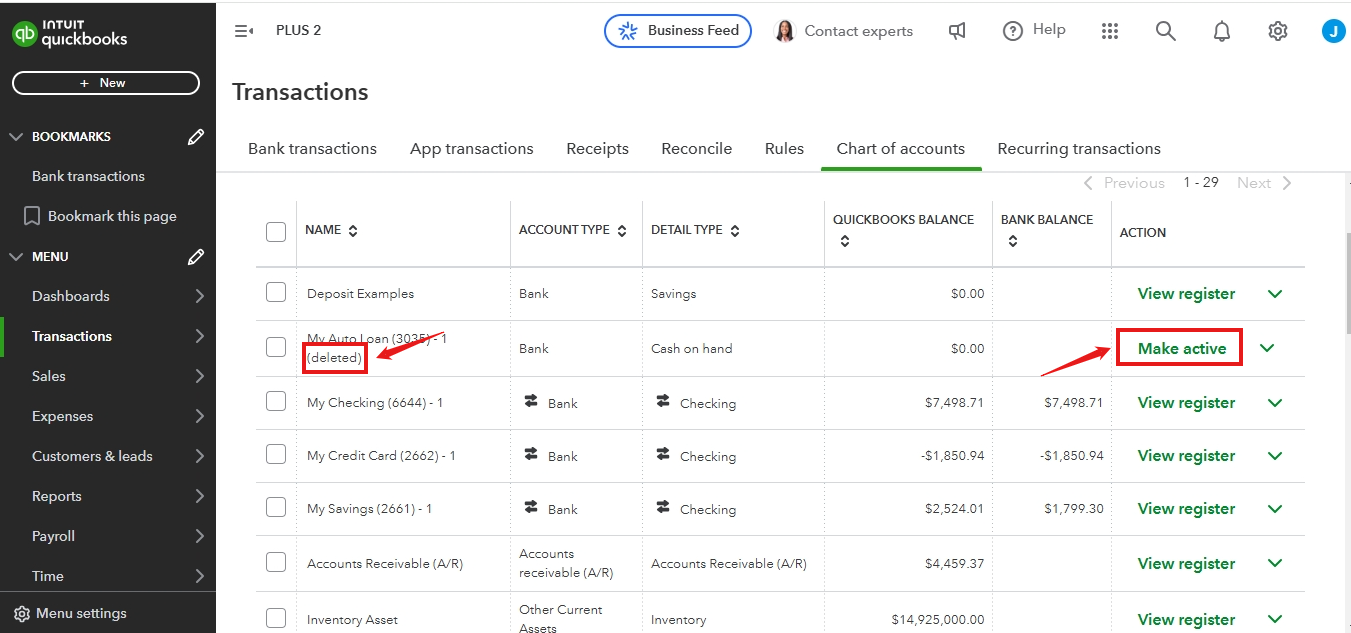Open Bank transactions bookmark in sidebar
Screen dimensions: 1351x633
(x=88, y=176)
